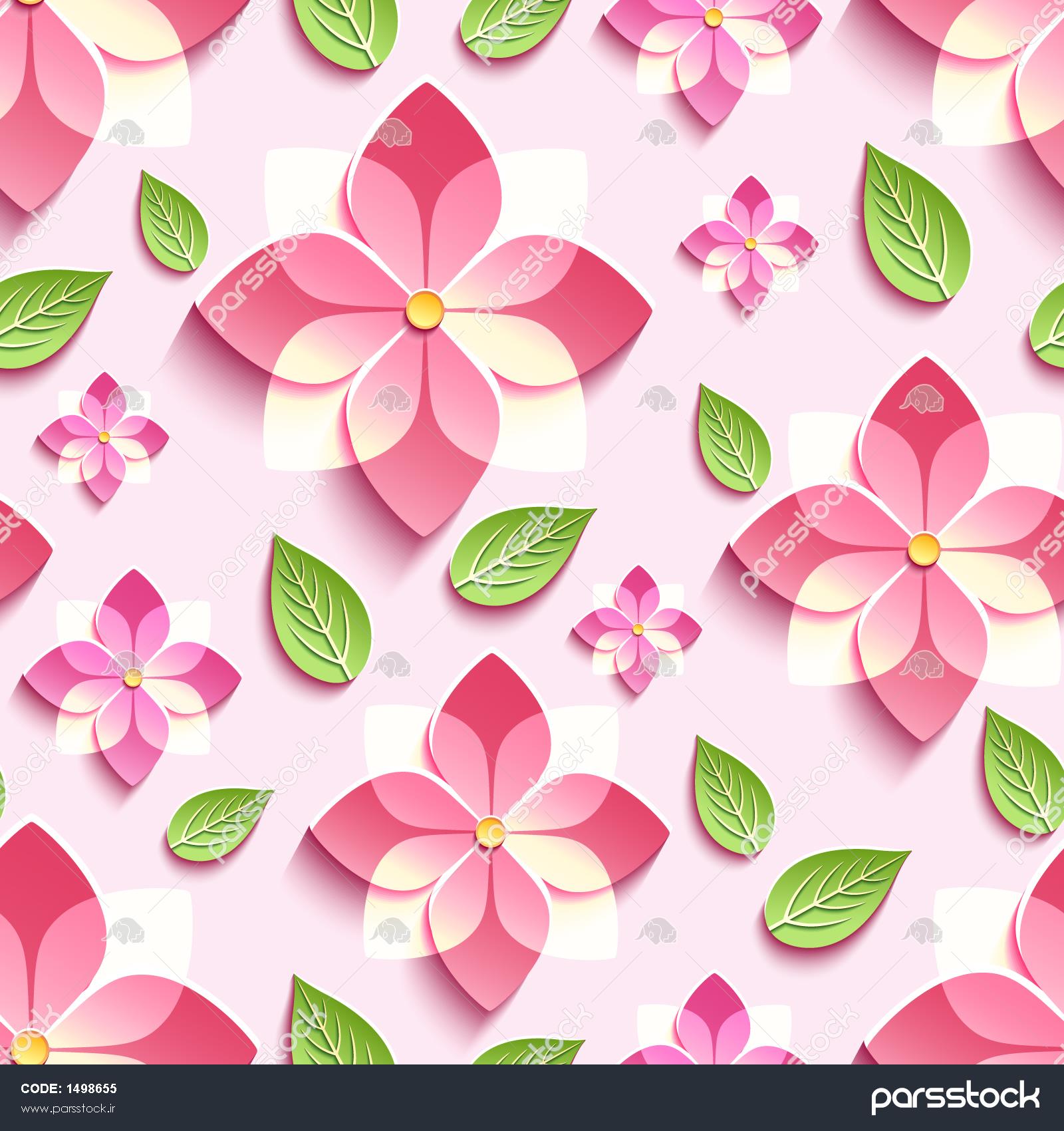Screen dimensions: 1064x1131
Task: Click small flower between bottom-middle and right flowers
Action: pyautogui.click(x=638, y=629)
